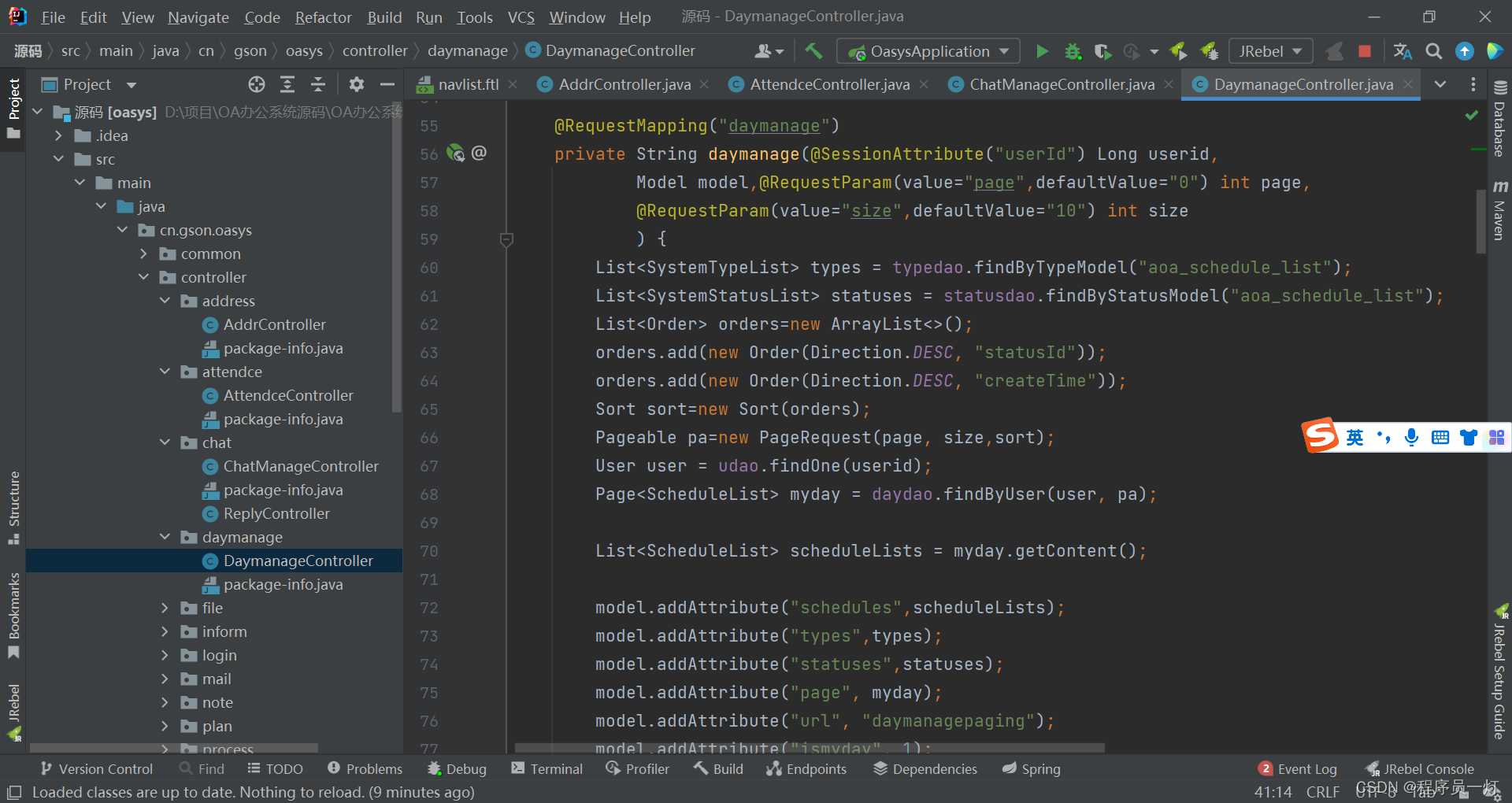The image size is (1512, 803).
Task: Collapse all in Project panel
Action: (x=318, y=84)
